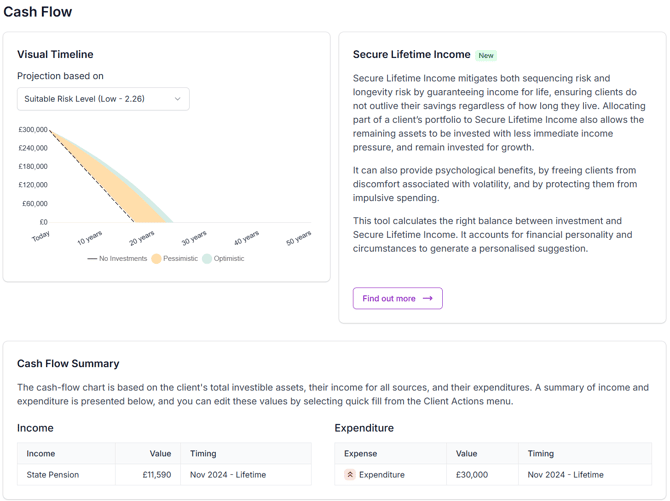Click the £11,590 State Pension value

coord(154,475)
